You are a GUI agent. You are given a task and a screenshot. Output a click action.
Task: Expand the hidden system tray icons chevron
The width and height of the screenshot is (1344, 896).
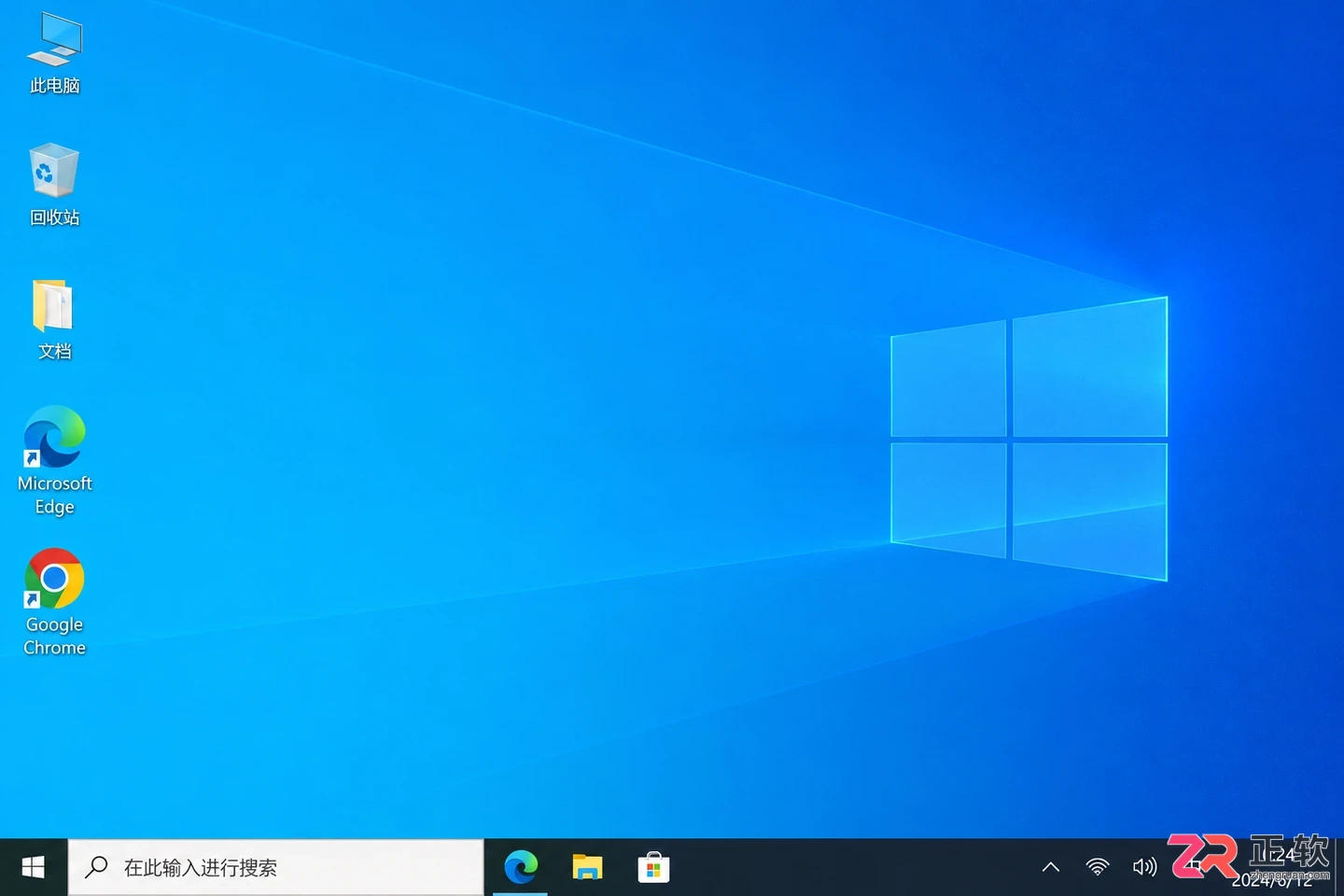(1051, 867)
